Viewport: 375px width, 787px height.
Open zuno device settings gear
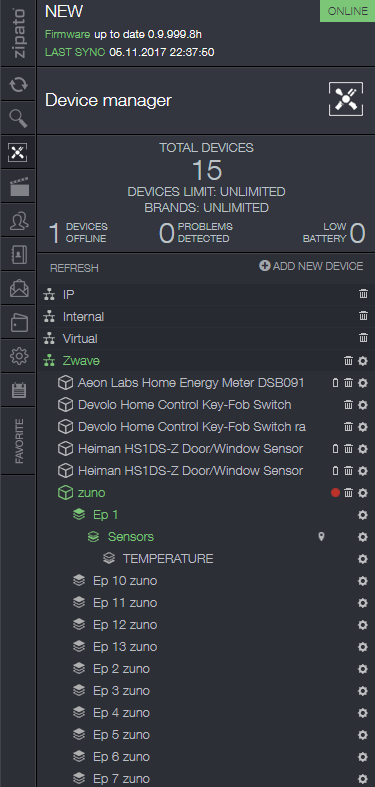tap(362, 493)
